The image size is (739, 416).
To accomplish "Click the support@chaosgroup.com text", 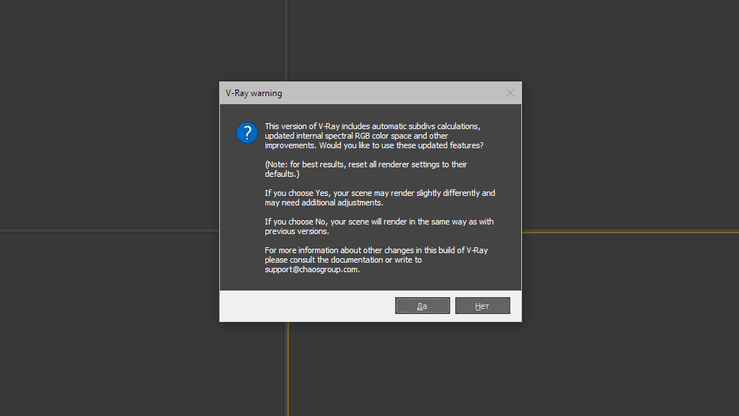I will click(311, 269).
